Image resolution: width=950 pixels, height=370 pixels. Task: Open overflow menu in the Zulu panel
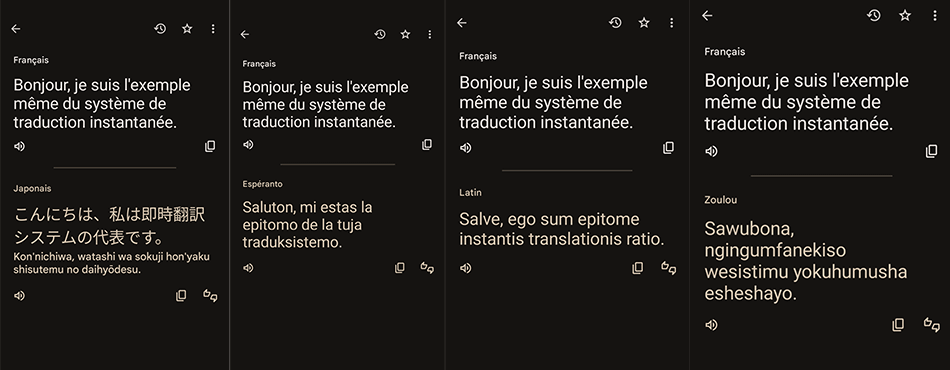pos(935,16)
